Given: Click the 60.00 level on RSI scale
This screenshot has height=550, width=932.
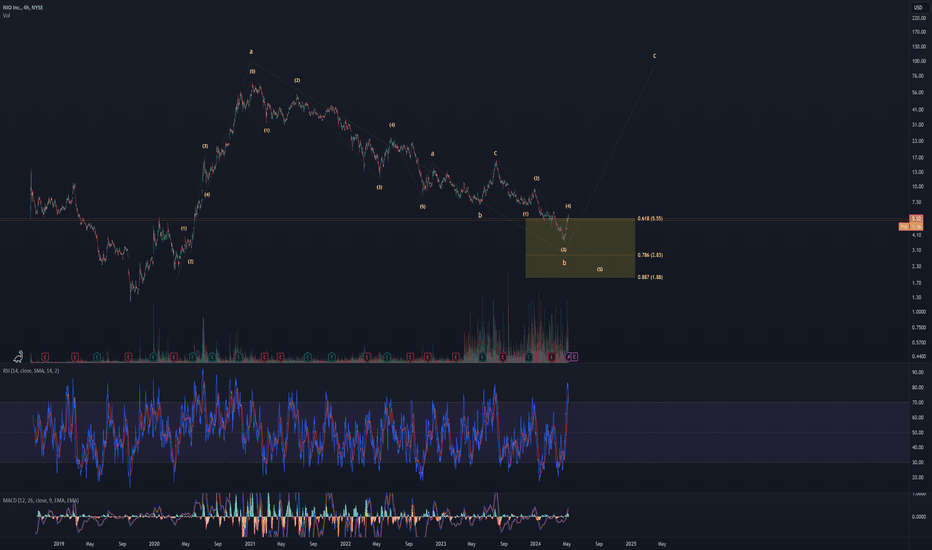Looking at the screenshot, I should [x=918, y=417].
